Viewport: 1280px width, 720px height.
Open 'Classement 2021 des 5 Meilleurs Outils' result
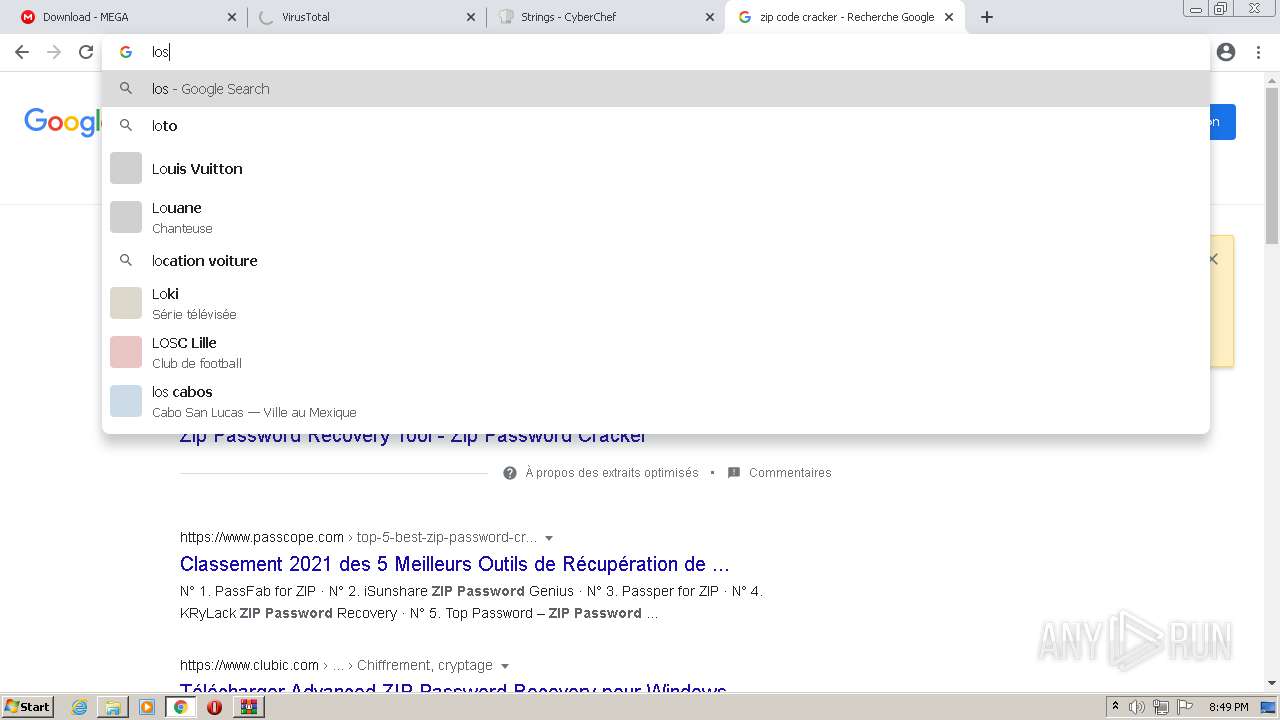455,564
